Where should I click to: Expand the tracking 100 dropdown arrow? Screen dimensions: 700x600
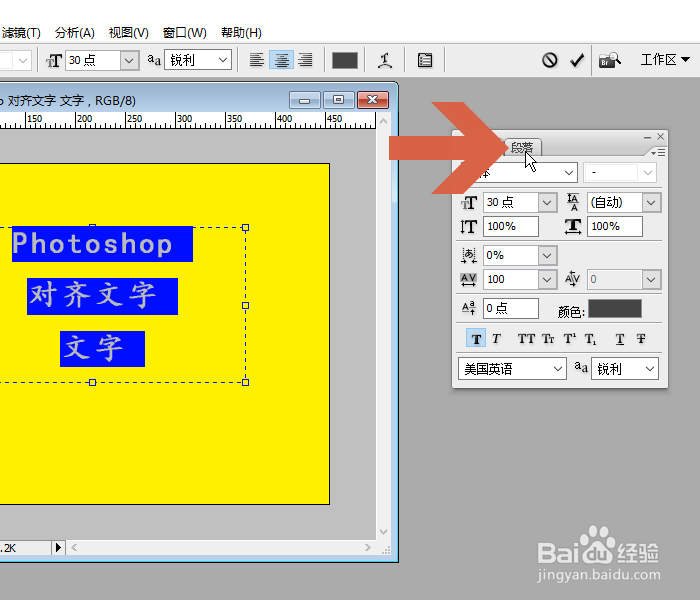click(547, 279)
